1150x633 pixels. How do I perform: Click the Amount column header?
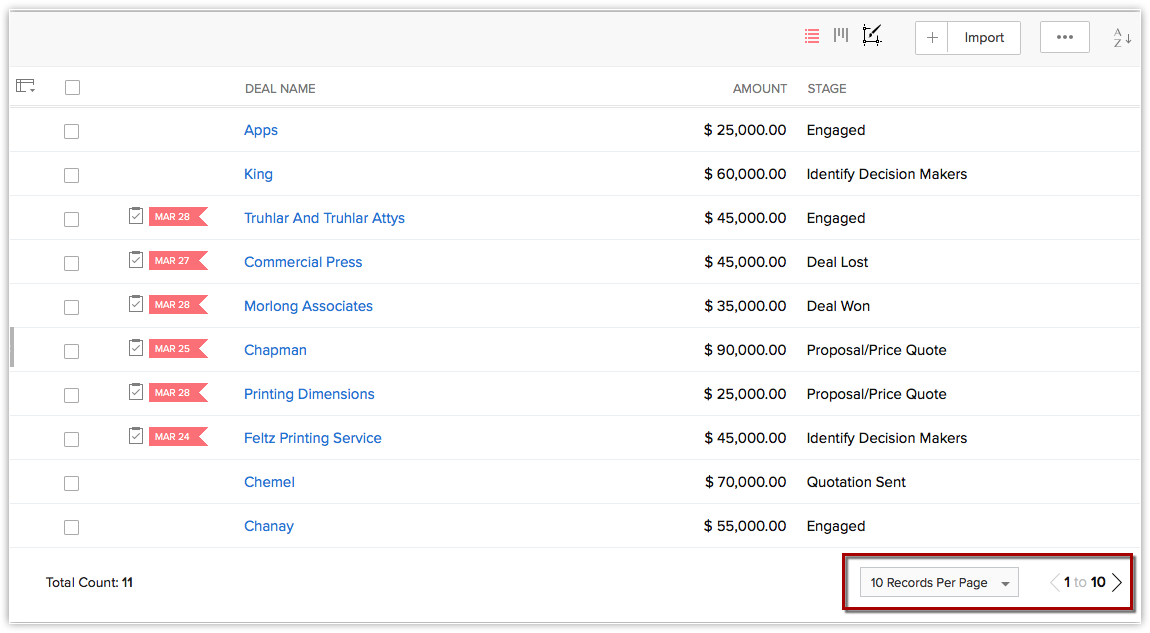[759, 89]
